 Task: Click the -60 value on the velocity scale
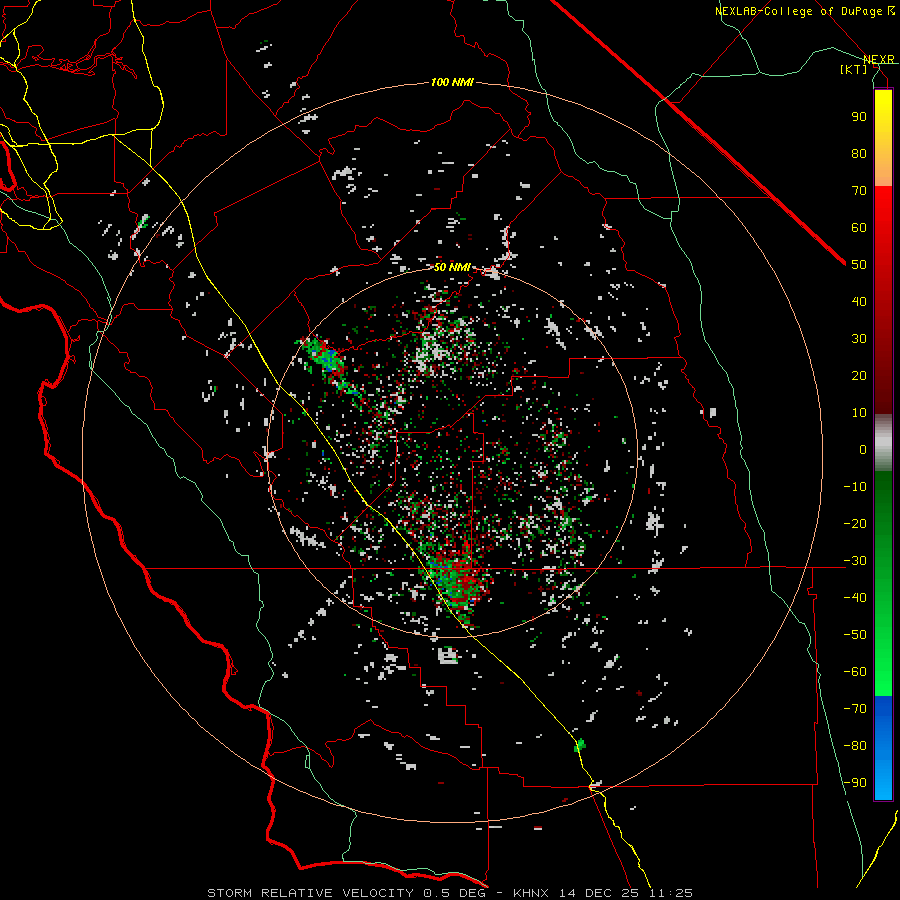click(855, 672)
